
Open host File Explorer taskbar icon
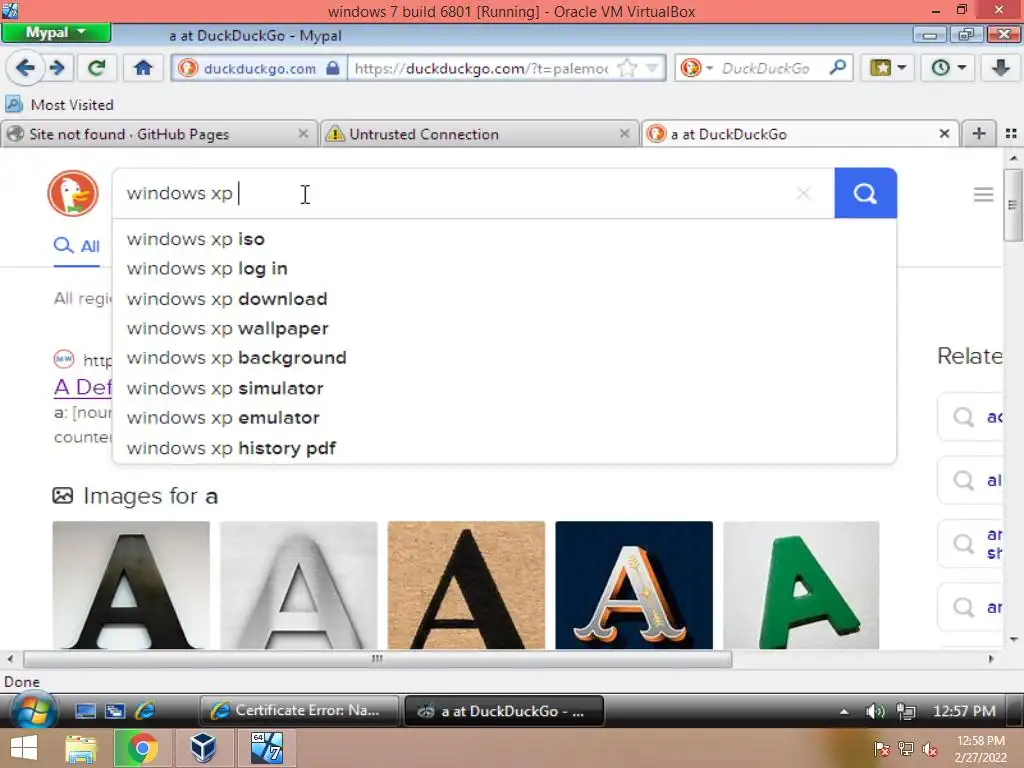pyautogui.click(x=81, y=748)
